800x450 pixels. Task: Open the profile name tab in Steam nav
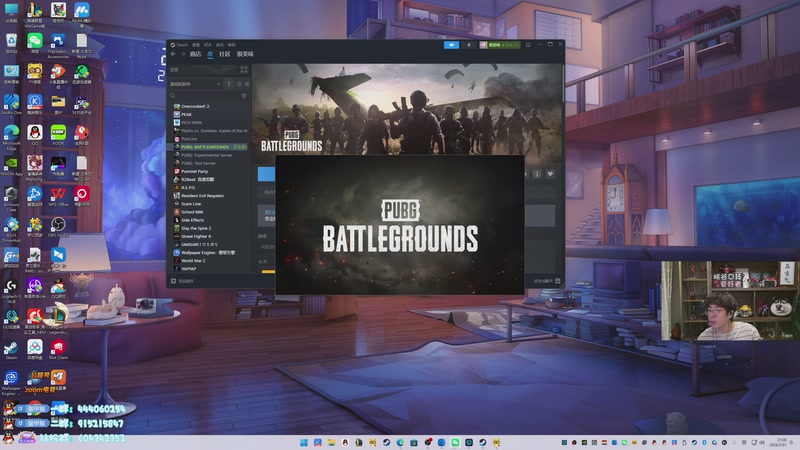[245, 54]
